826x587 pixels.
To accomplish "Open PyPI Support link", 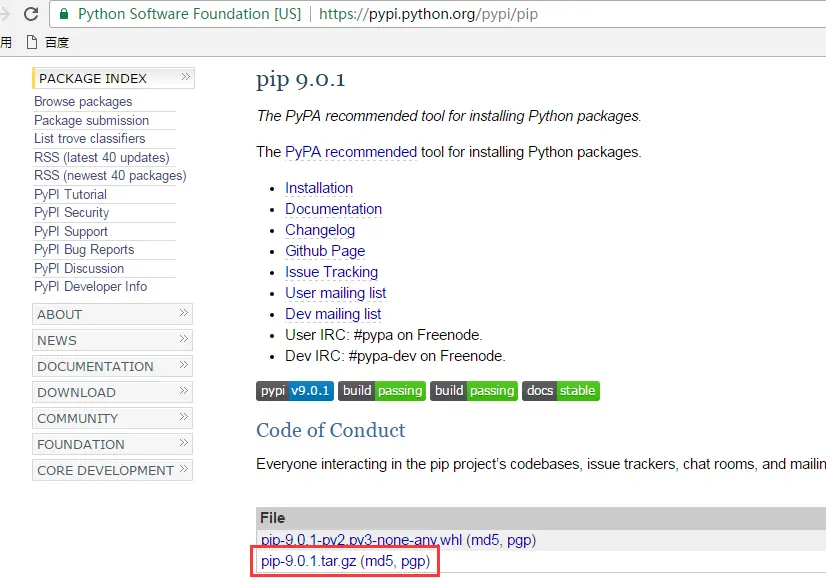I will 71,231.
